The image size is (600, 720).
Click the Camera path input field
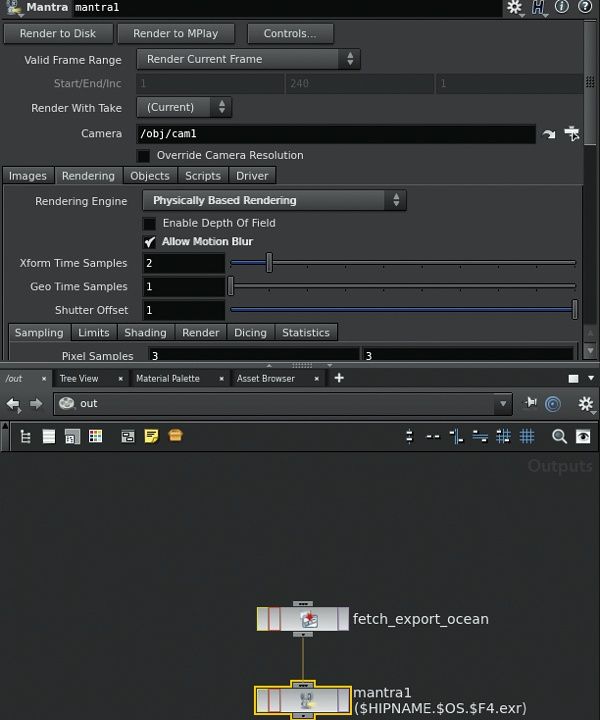pyautogui.click(x=336, y=134)
